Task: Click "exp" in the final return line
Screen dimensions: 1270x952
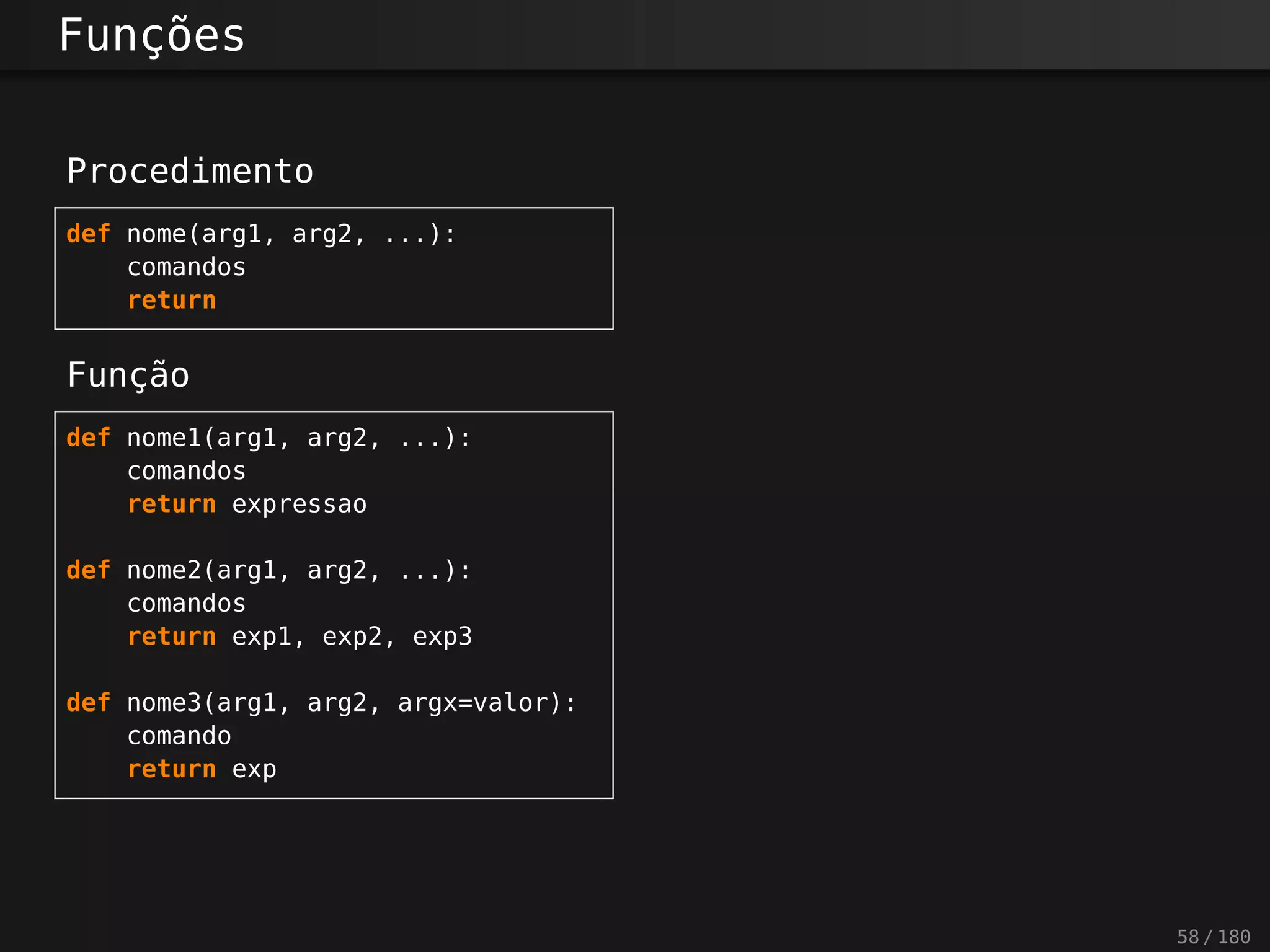Action: 254,769
